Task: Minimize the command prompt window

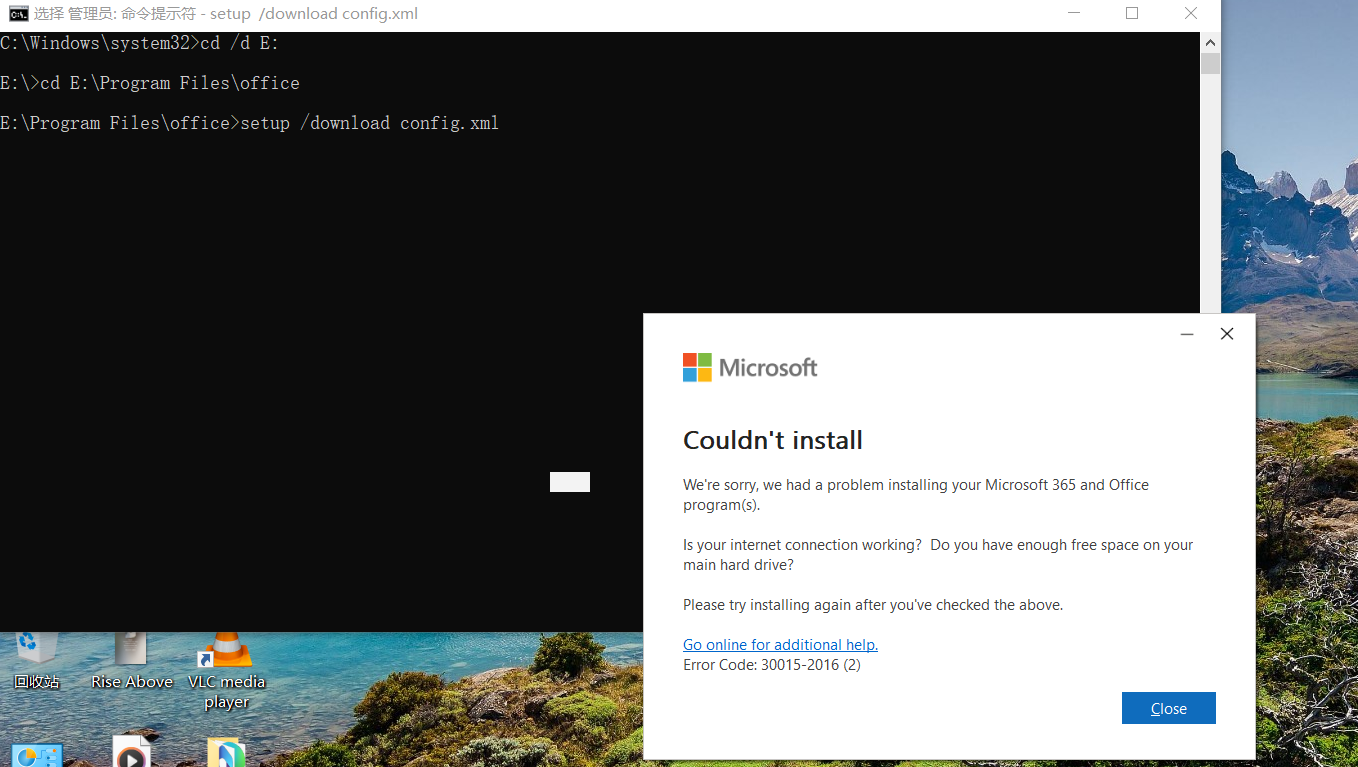Action: (1074, 13)
